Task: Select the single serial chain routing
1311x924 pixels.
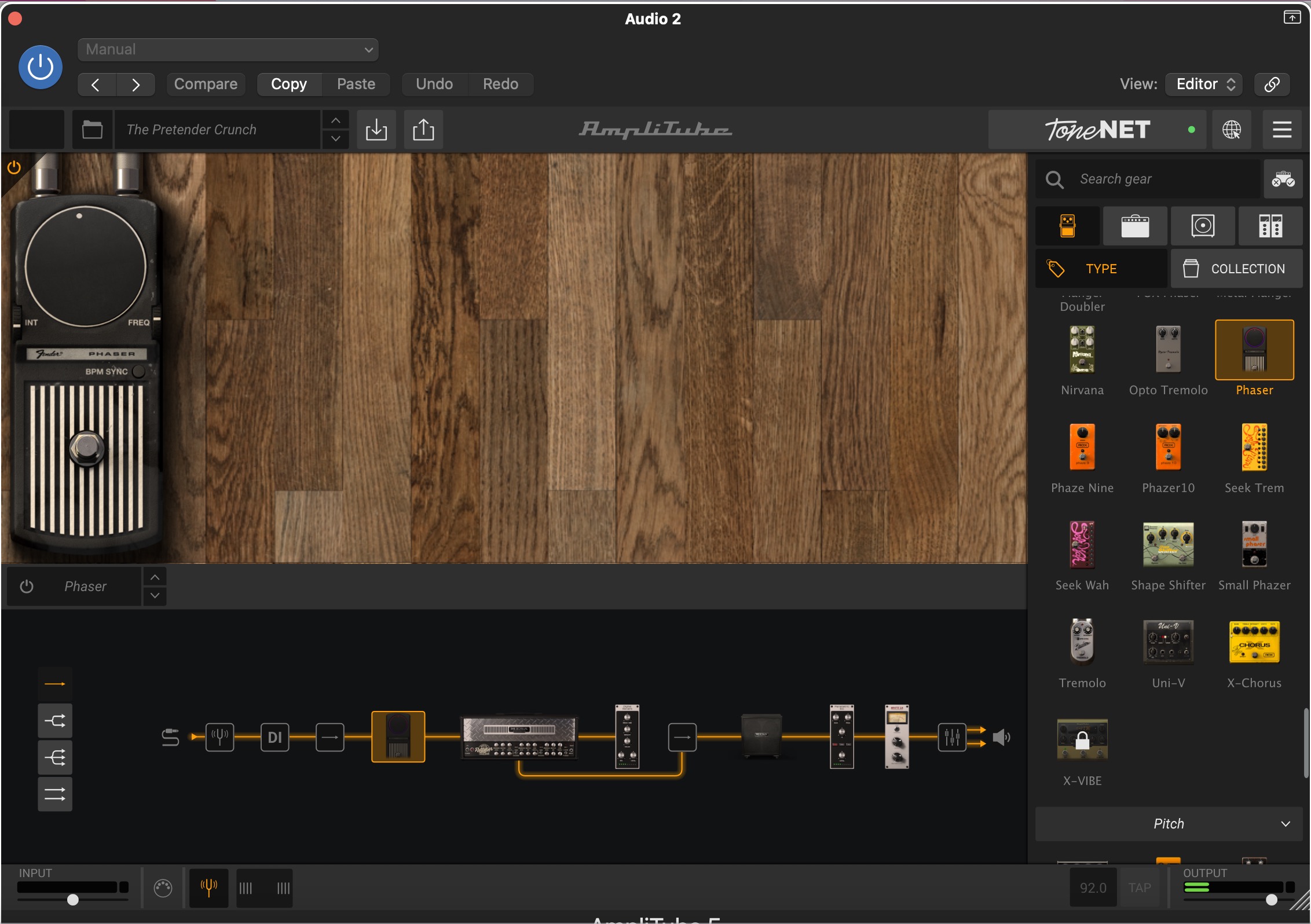Action: pyautogui.click(x=55, y=684)
